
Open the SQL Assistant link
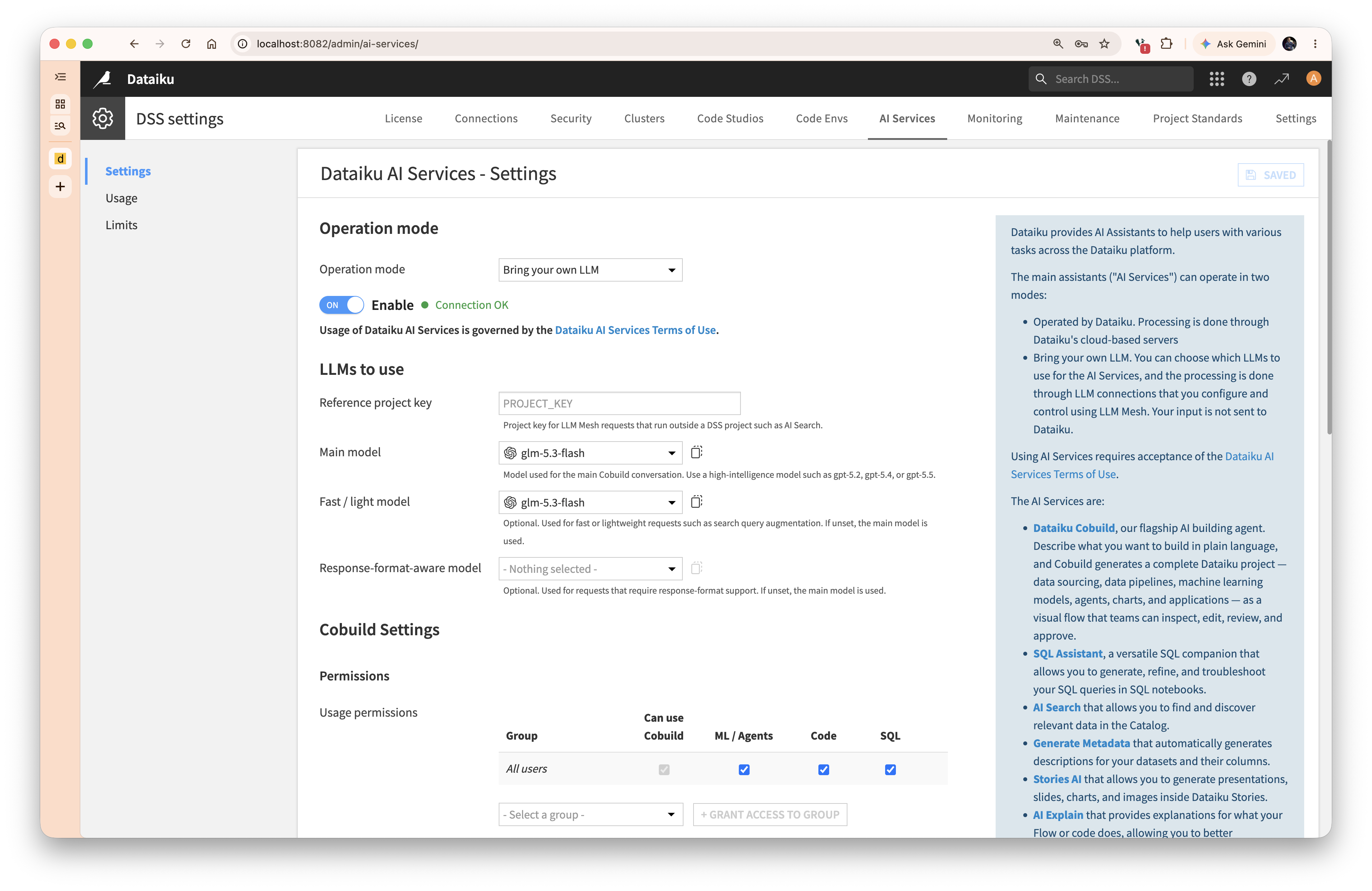click(x=1067, y=654)
